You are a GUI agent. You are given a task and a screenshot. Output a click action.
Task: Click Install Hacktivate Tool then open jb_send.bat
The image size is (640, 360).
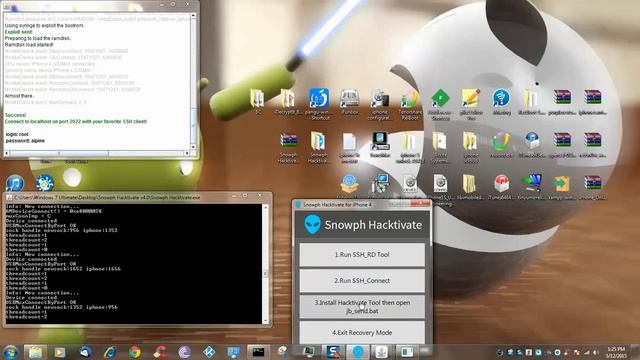tap(362, 307)
